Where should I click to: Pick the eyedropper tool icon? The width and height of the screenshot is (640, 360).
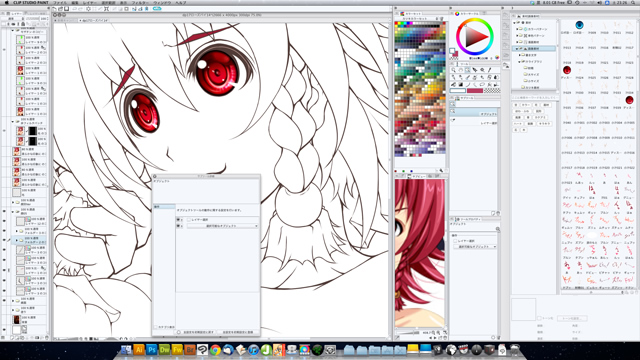tap(489, 70)
